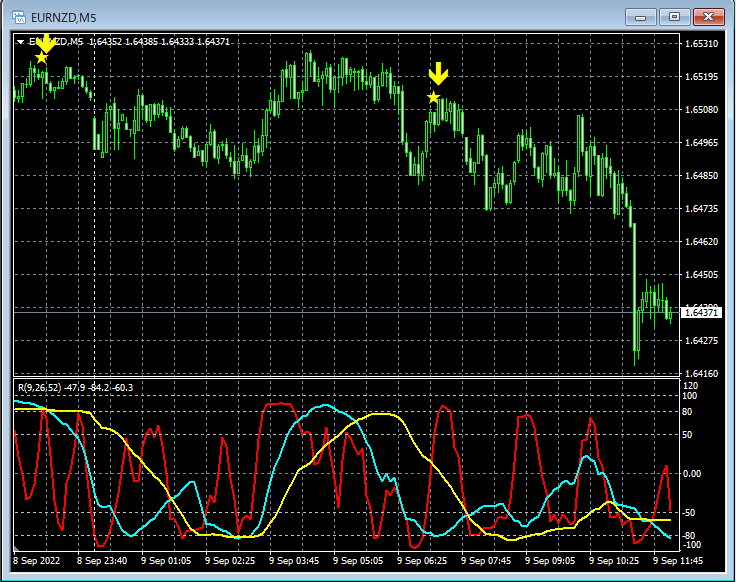Click the large candle drop near 9 Sep 10:25
736x582 pixels.
[x=634, y=285]
